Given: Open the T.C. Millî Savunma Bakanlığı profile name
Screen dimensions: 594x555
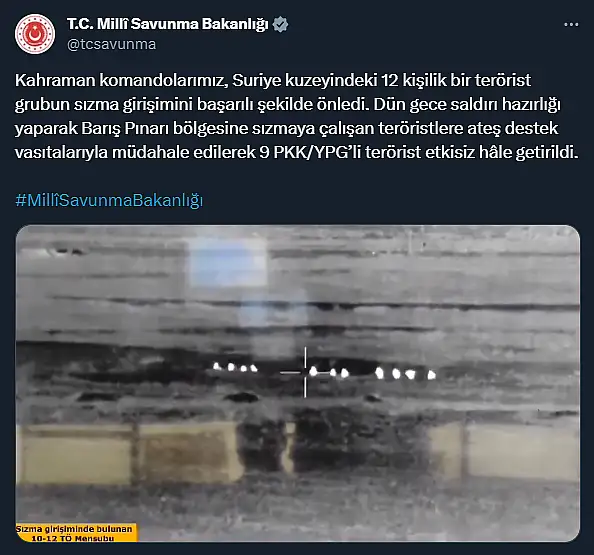Looking at the screenshot, I should click(x=168, y=24).
